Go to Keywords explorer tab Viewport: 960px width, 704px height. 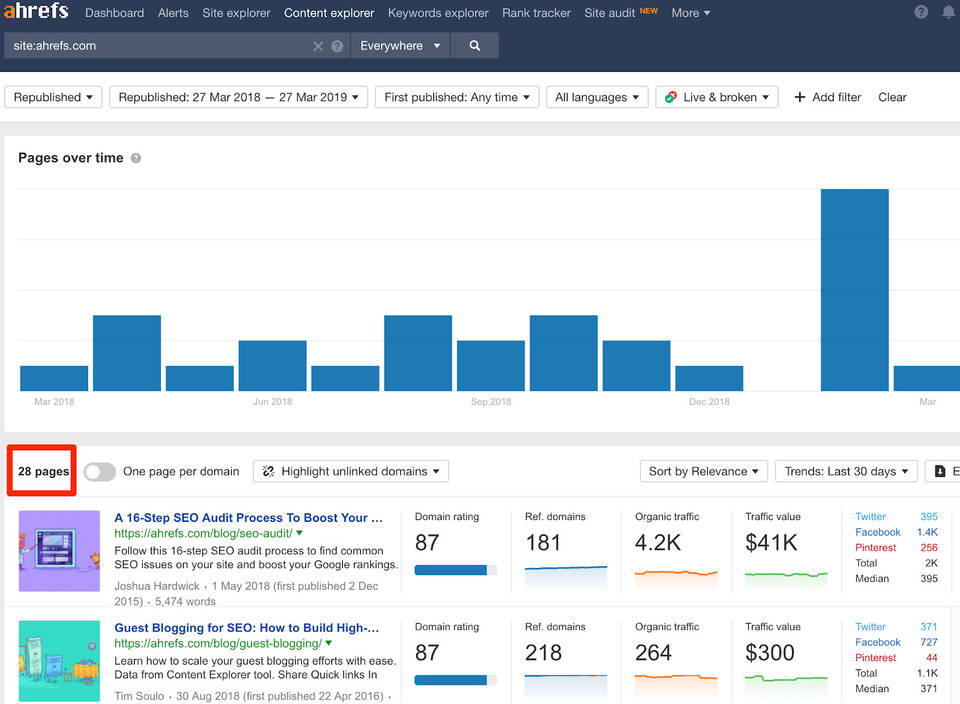coord(438,13)
